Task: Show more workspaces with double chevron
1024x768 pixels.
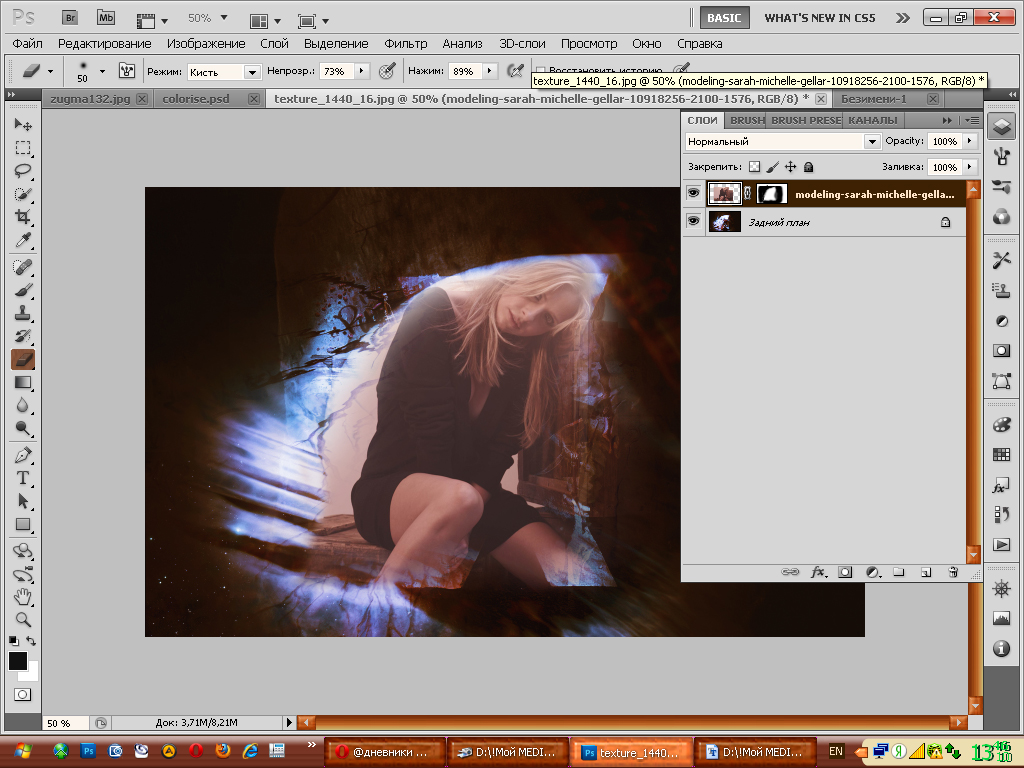Action: pyautogui.click(x=903, y=18)
